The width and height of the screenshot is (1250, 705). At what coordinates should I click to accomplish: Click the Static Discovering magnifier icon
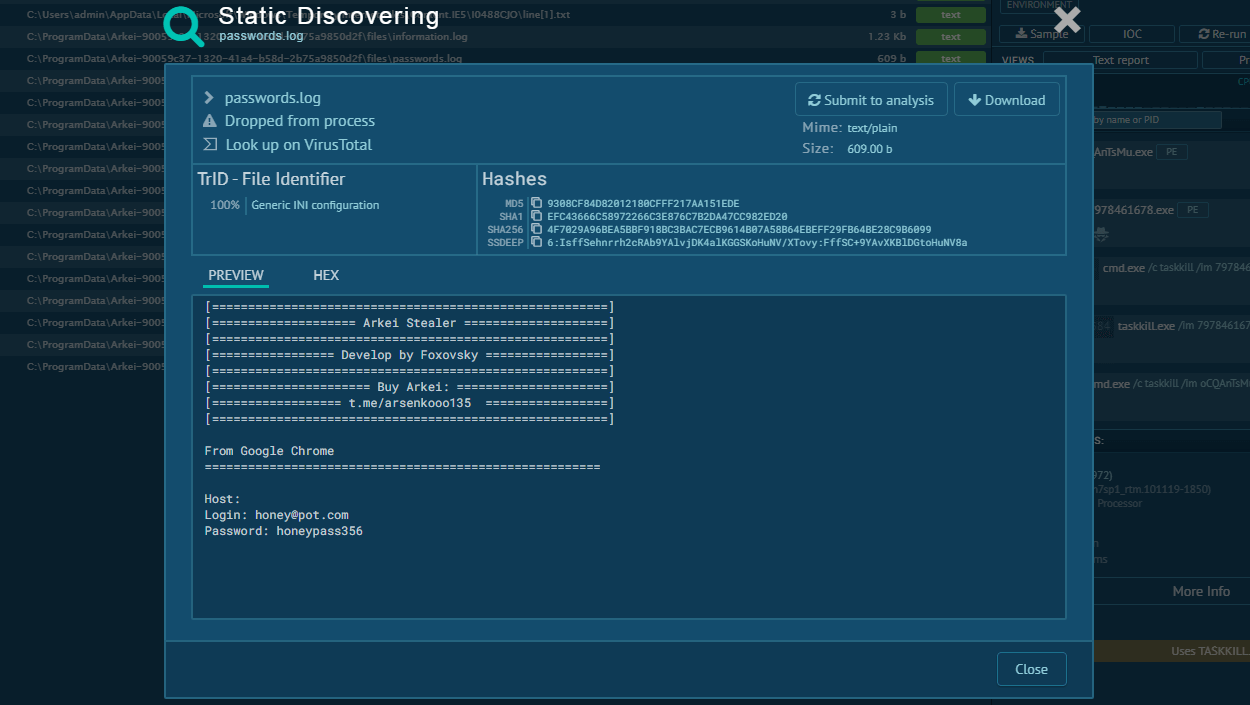184,26
